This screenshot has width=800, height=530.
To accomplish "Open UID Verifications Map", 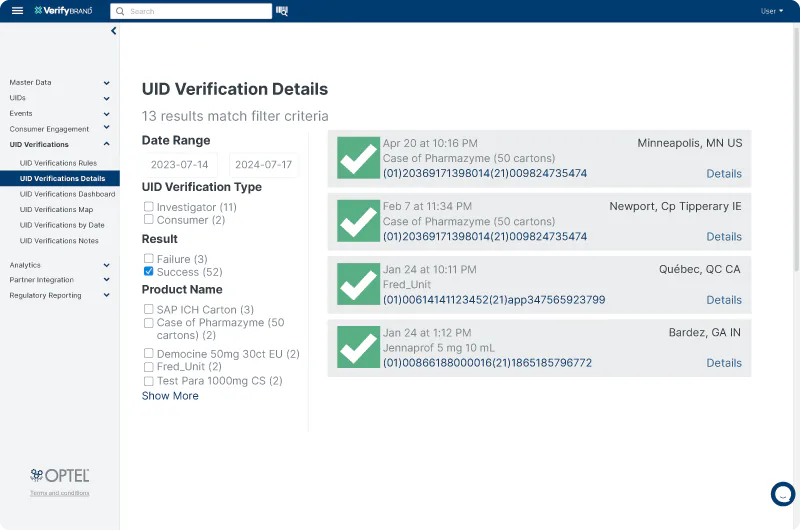I will (56, 209).
